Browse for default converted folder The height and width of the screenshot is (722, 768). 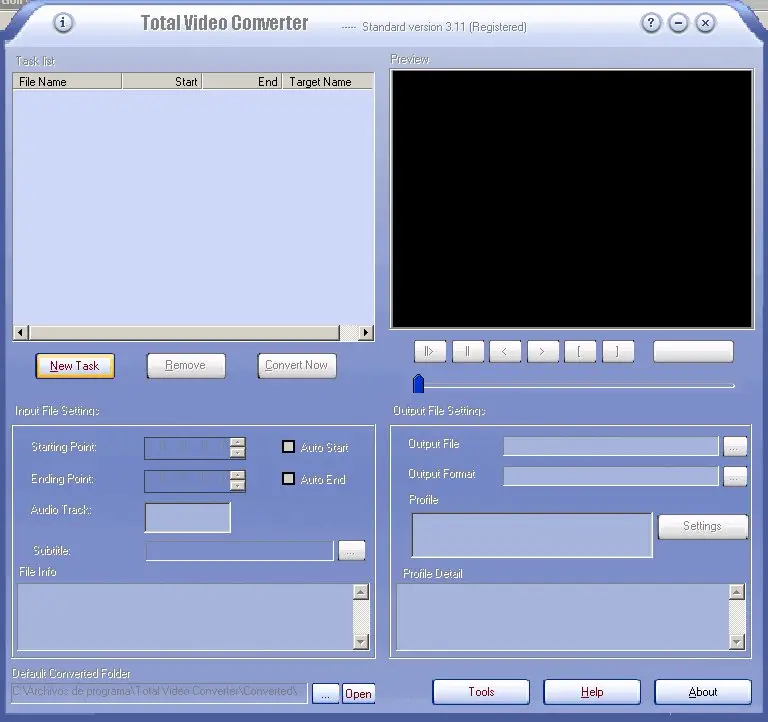coord(325,694)
